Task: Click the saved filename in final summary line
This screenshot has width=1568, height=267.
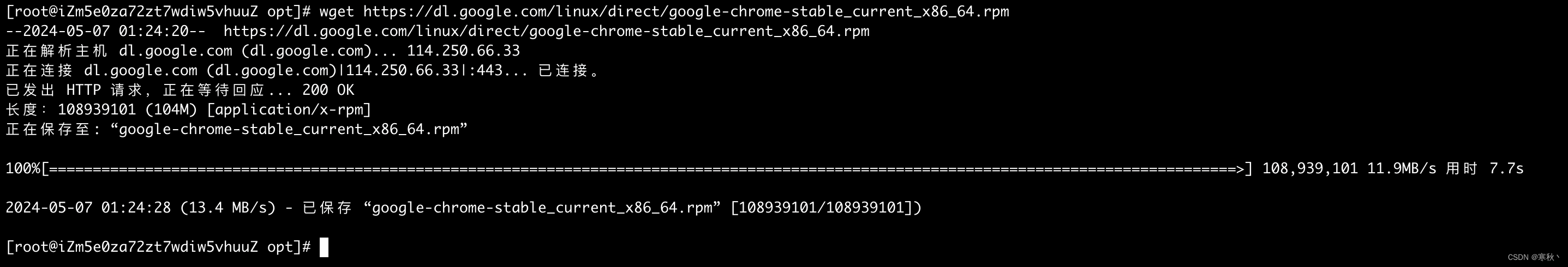Action: click(x=542, y=208)
